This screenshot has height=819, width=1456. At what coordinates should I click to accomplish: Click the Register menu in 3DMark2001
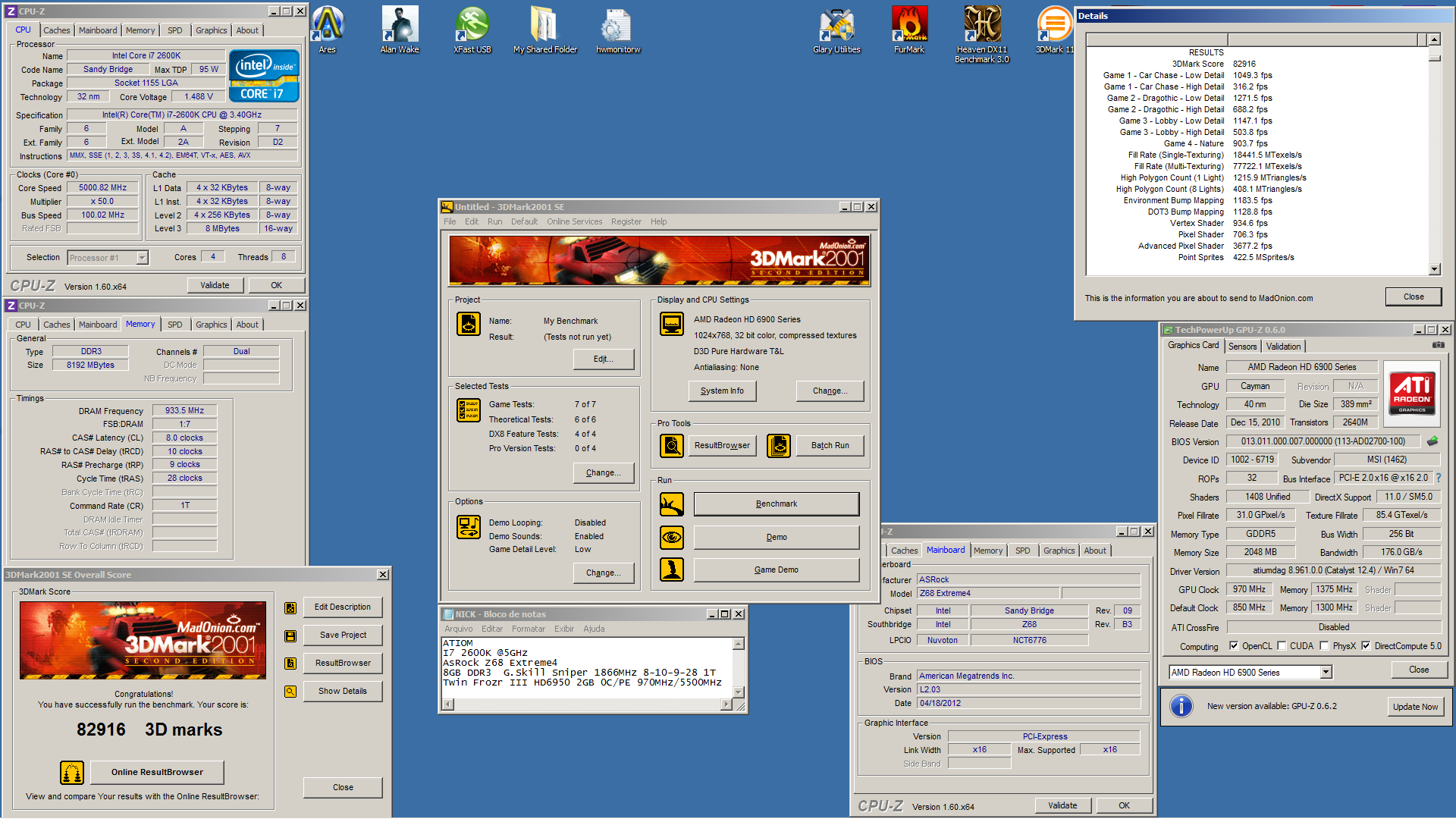(626, 221)
